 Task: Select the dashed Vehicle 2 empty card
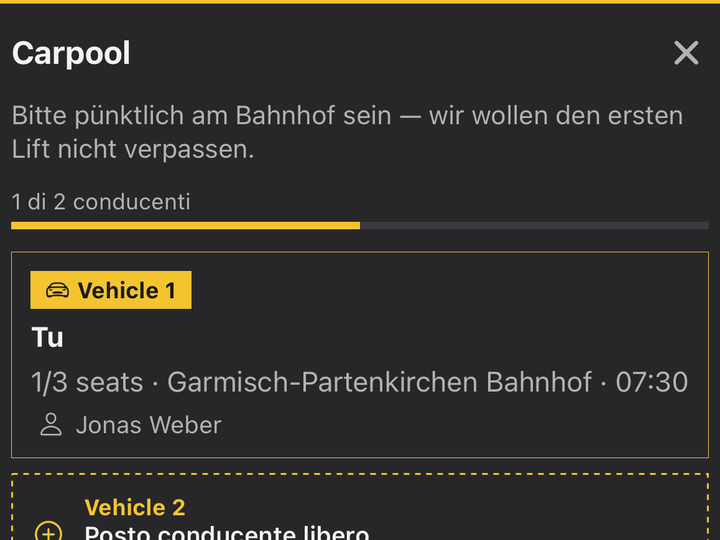point(360,507)
